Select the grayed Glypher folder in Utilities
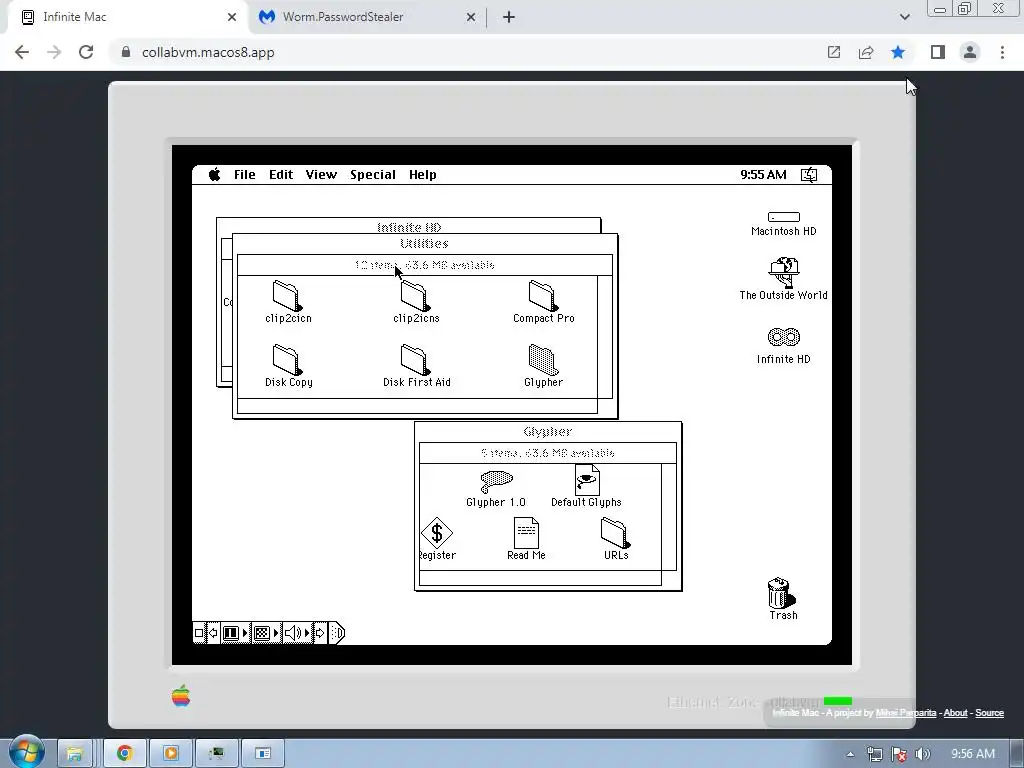The image size is (1024, 768). tap(543, 360)
